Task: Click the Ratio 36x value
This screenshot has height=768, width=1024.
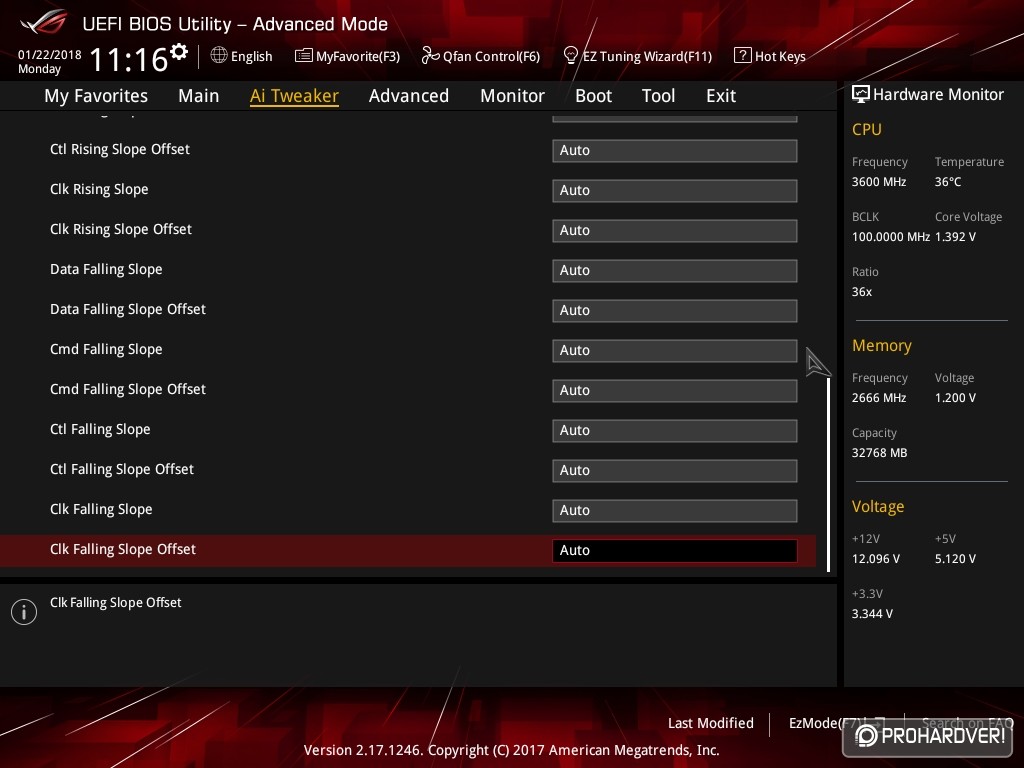Action: [862, 292]
